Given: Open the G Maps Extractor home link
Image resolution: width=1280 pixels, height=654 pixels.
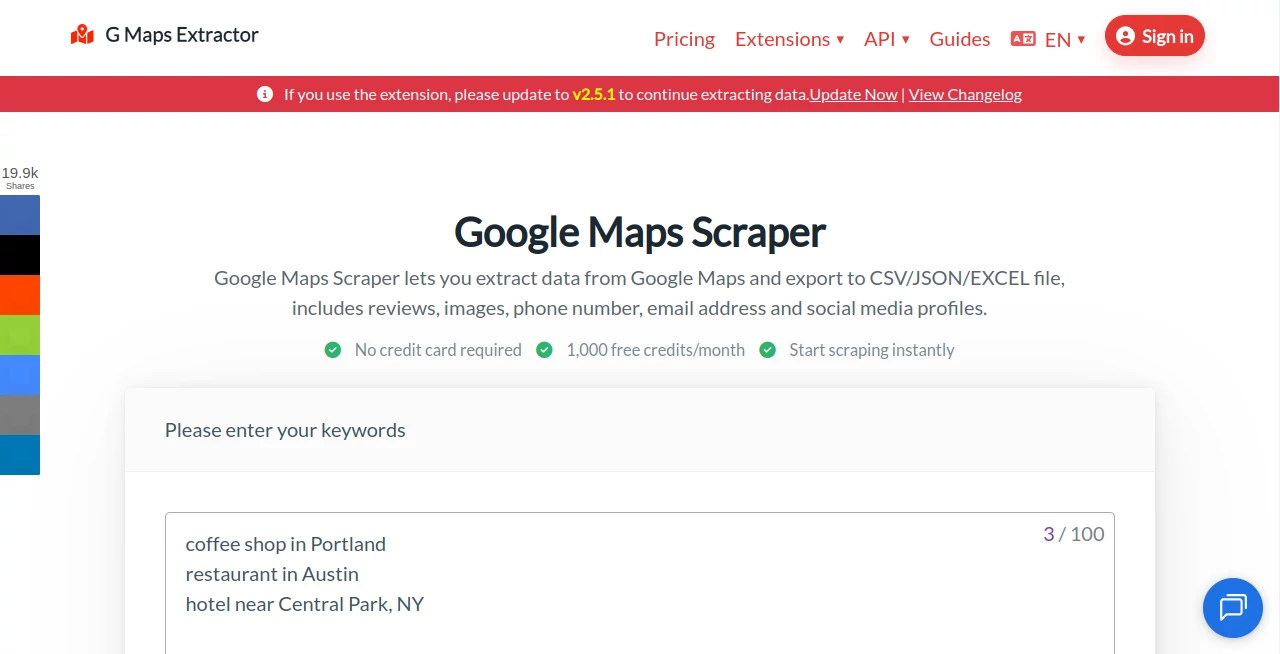Looking at the screenshot, I should 165,35.
